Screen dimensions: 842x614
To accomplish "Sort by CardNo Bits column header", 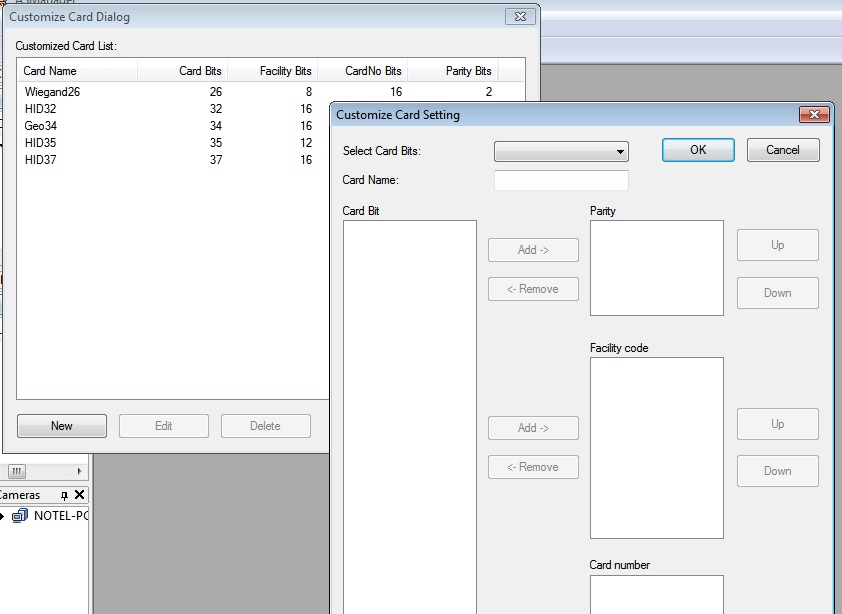I will [x=363, y=71].
